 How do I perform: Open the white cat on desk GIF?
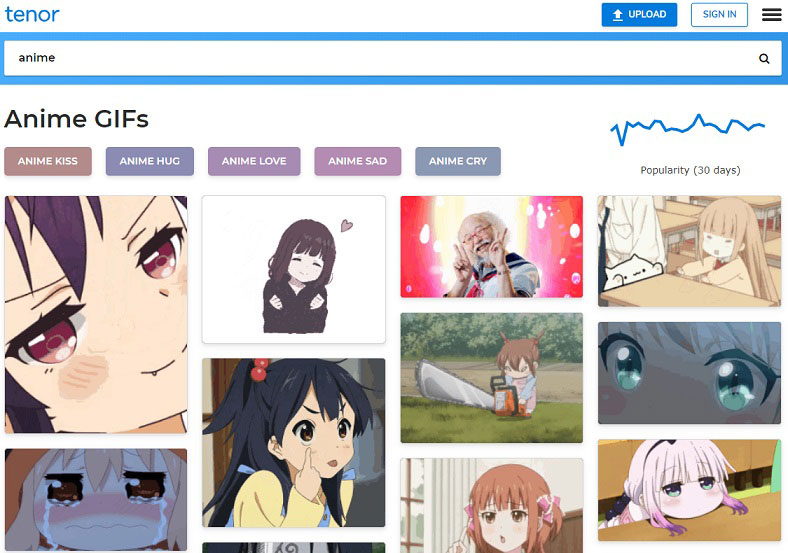[x=690, y=251]
